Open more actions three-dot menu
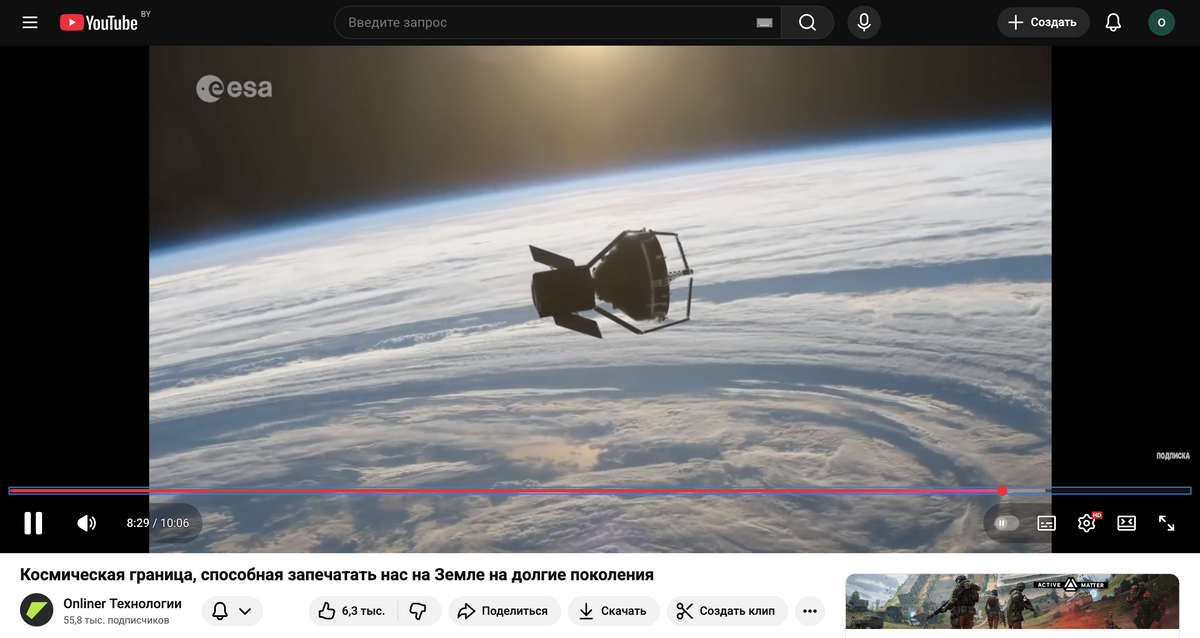 tap(810, 611)
